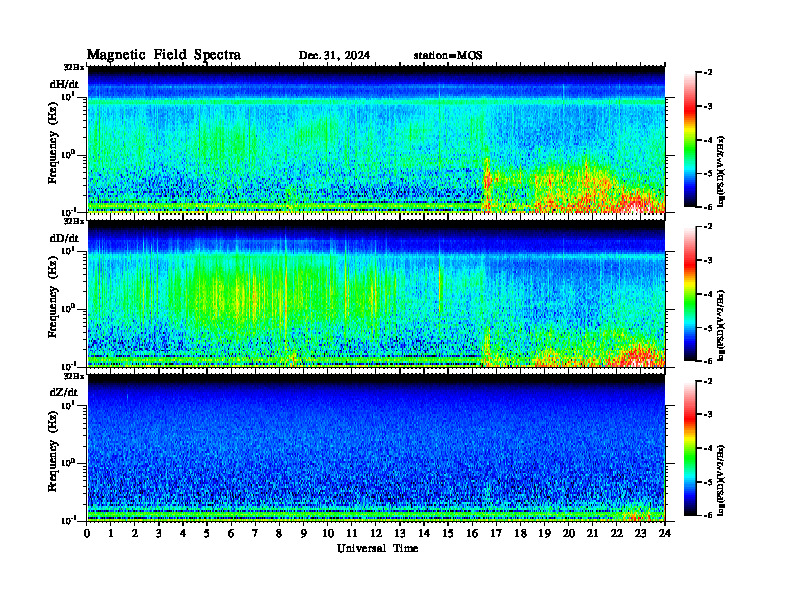Click hour '4' on the time axis
This screenshot has width=792, height=612.
[183, 534]
